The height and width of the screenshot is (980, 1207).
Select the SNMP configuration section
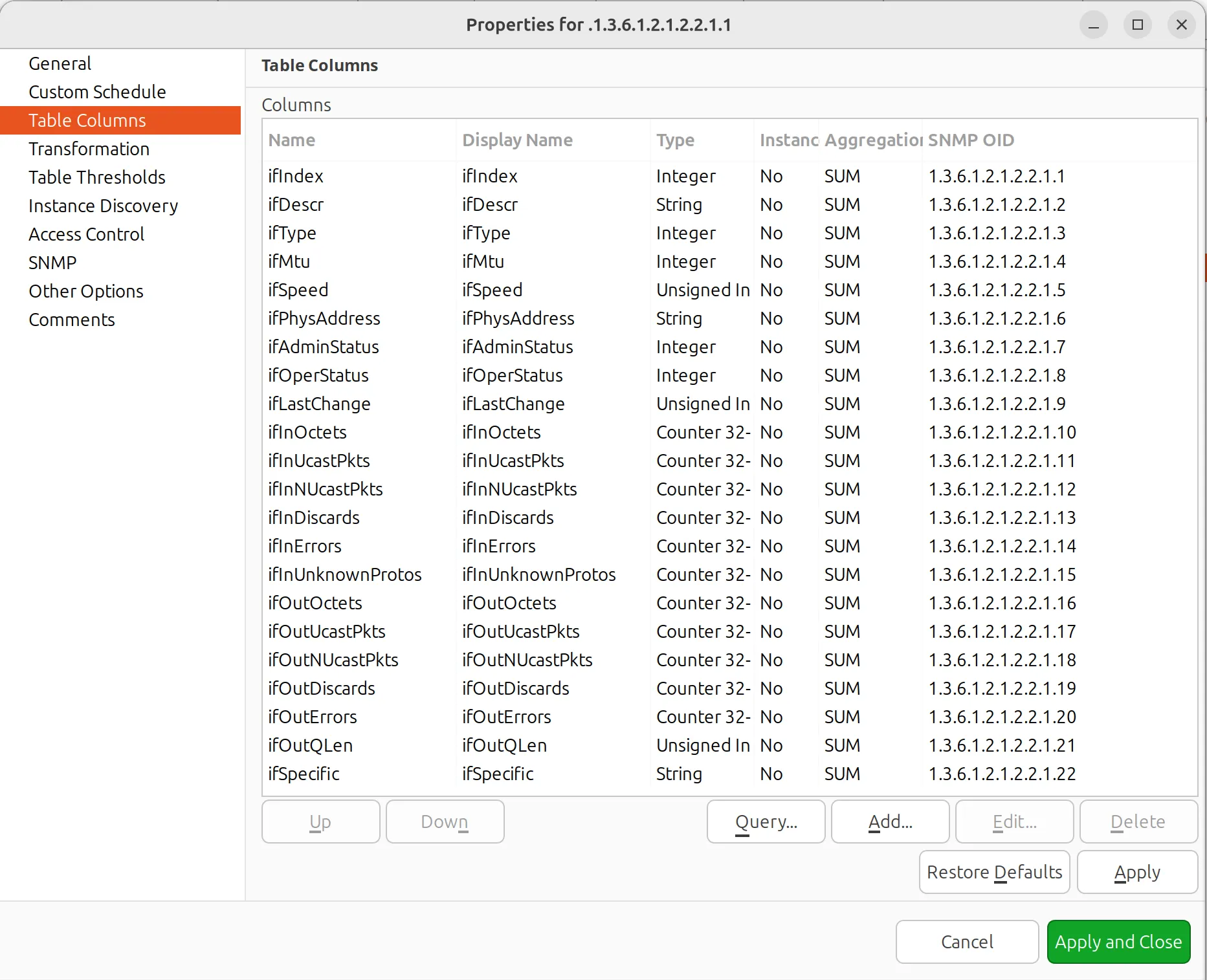tap(54, 262)
